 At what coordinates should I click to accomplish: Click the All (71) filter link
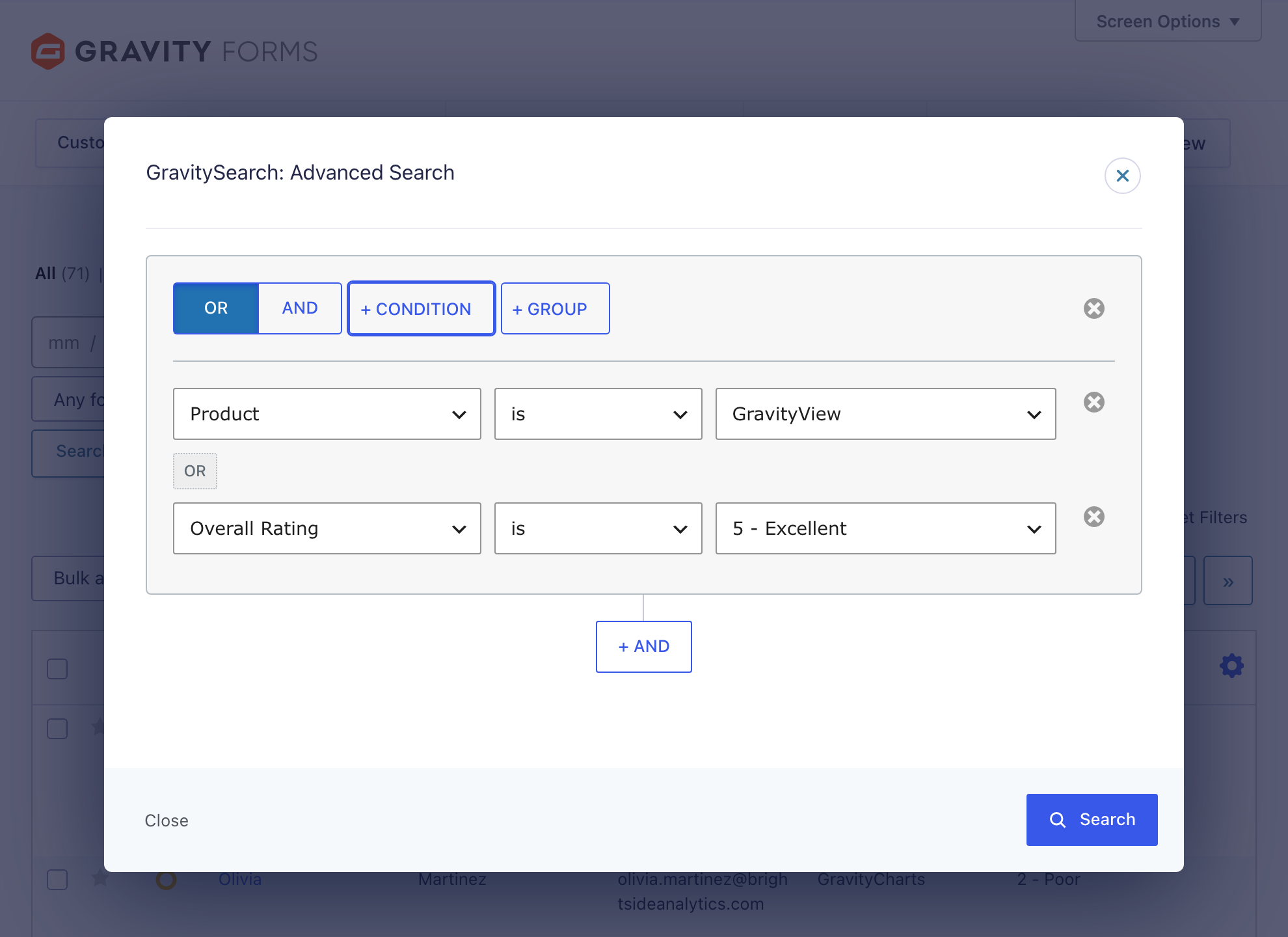(62, 273)
